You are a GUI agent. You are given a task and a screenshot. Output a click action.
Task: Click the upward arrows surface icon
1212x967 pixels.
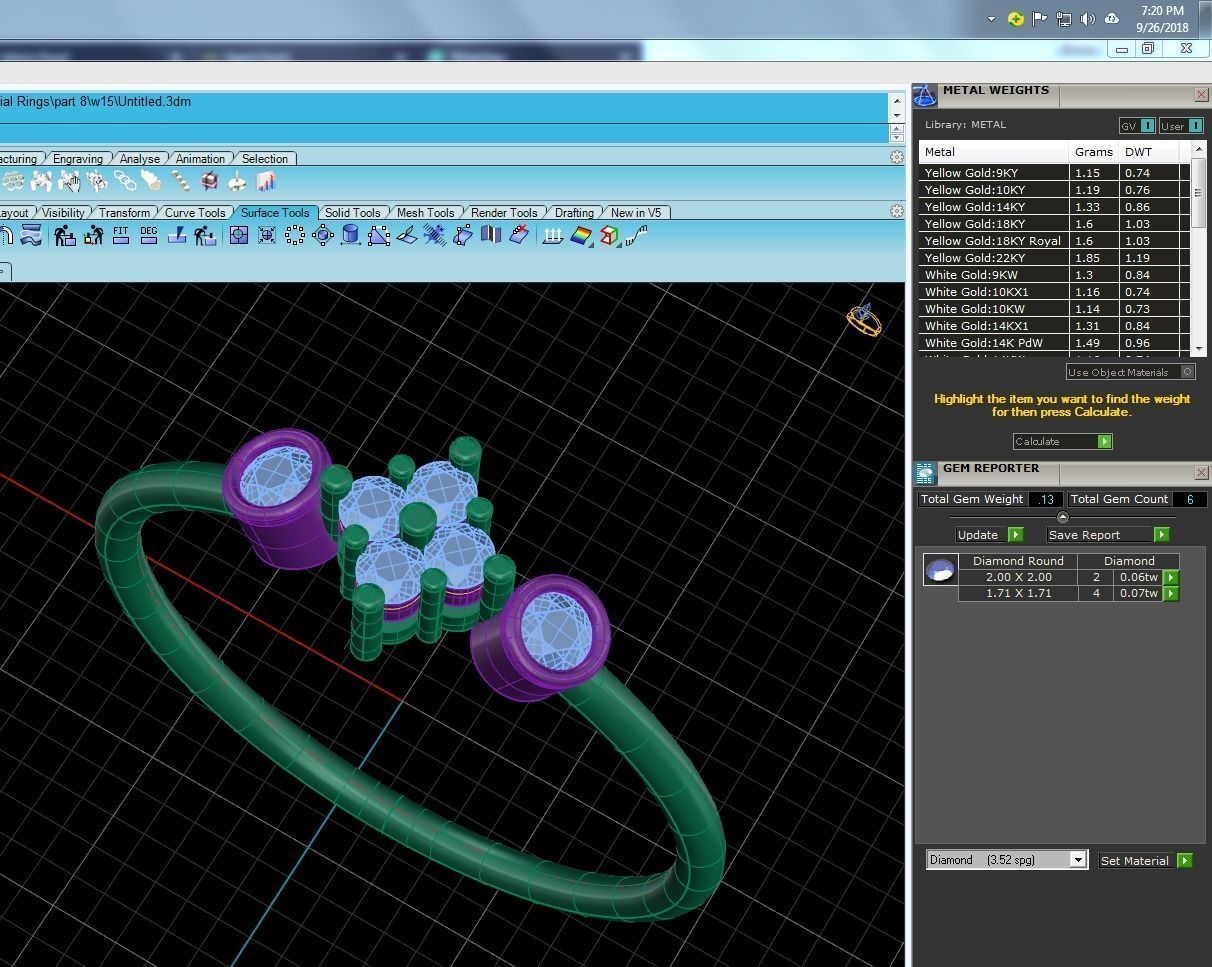point(553,235)
